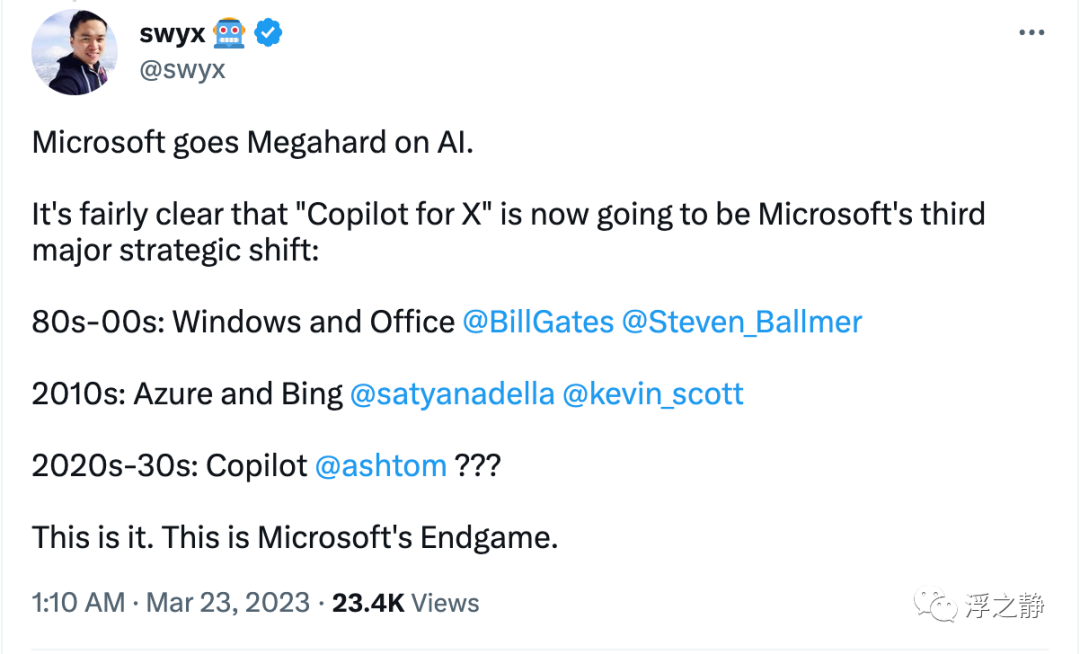Open the @swyx handle link
The image size is (1080, 654).
tap(181, 69)
